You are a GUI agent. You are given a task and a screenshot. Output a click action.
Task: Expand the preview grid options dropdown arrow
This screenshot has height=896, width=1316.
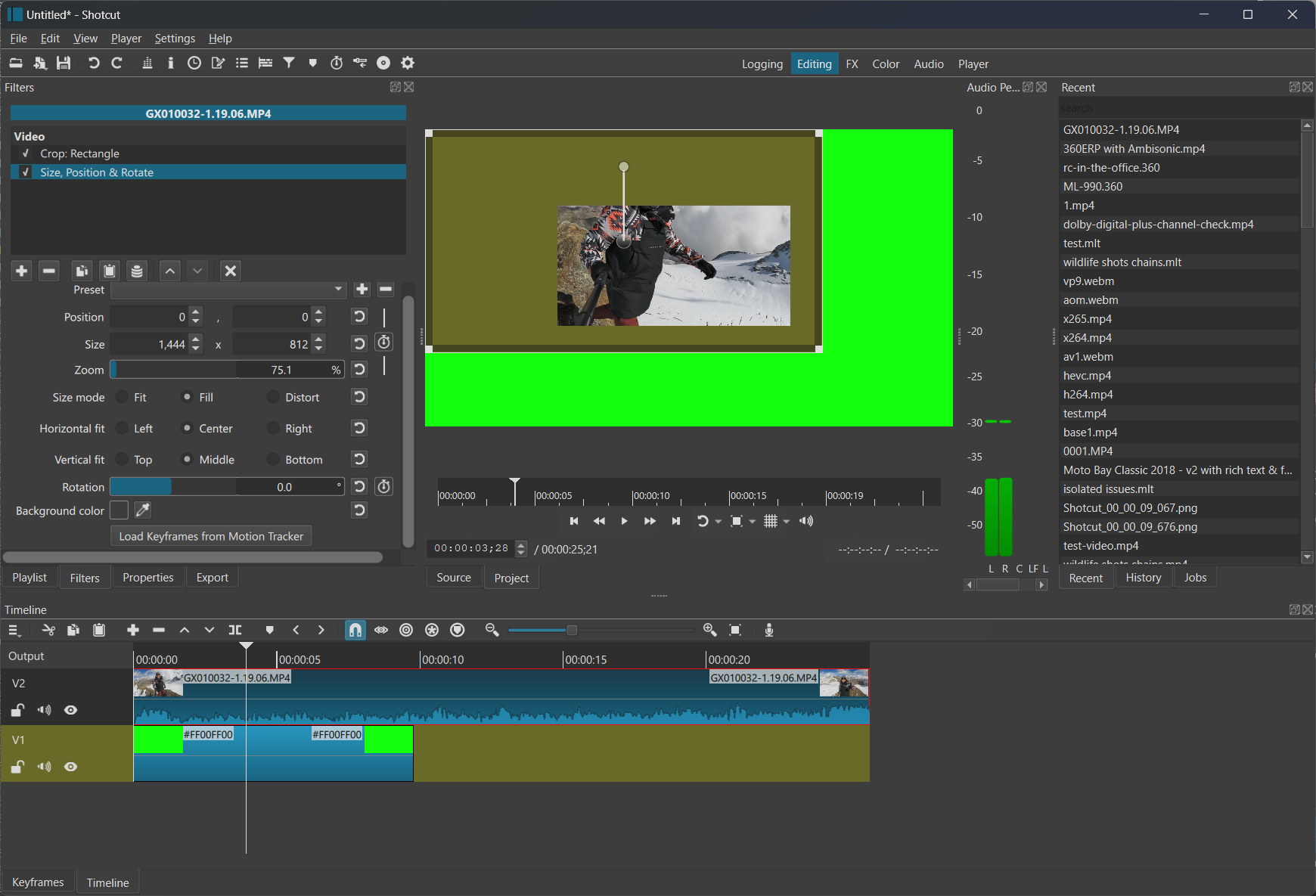click(787, 522)
